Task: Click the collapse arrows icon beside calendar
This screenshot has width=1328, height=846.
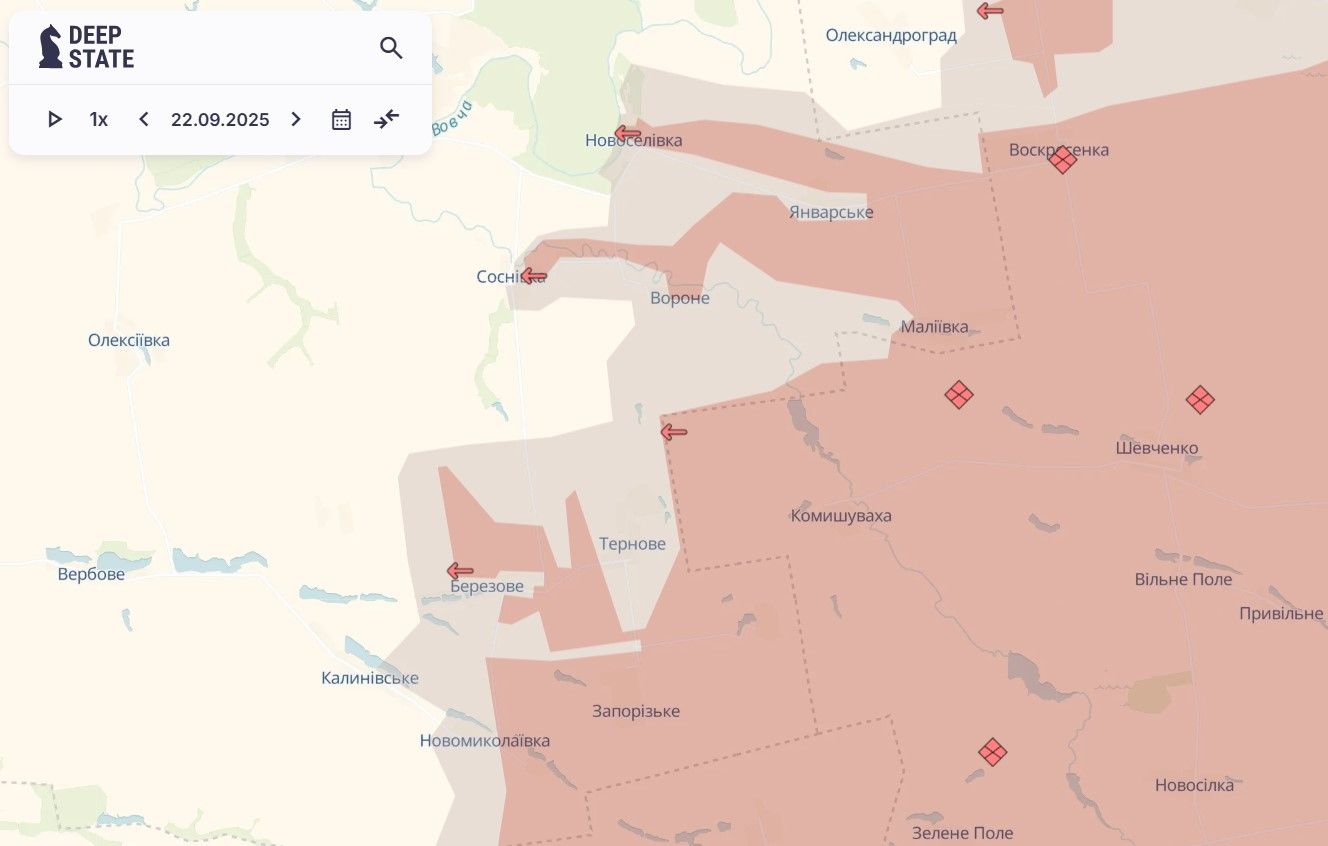Action: coord(387,120)
